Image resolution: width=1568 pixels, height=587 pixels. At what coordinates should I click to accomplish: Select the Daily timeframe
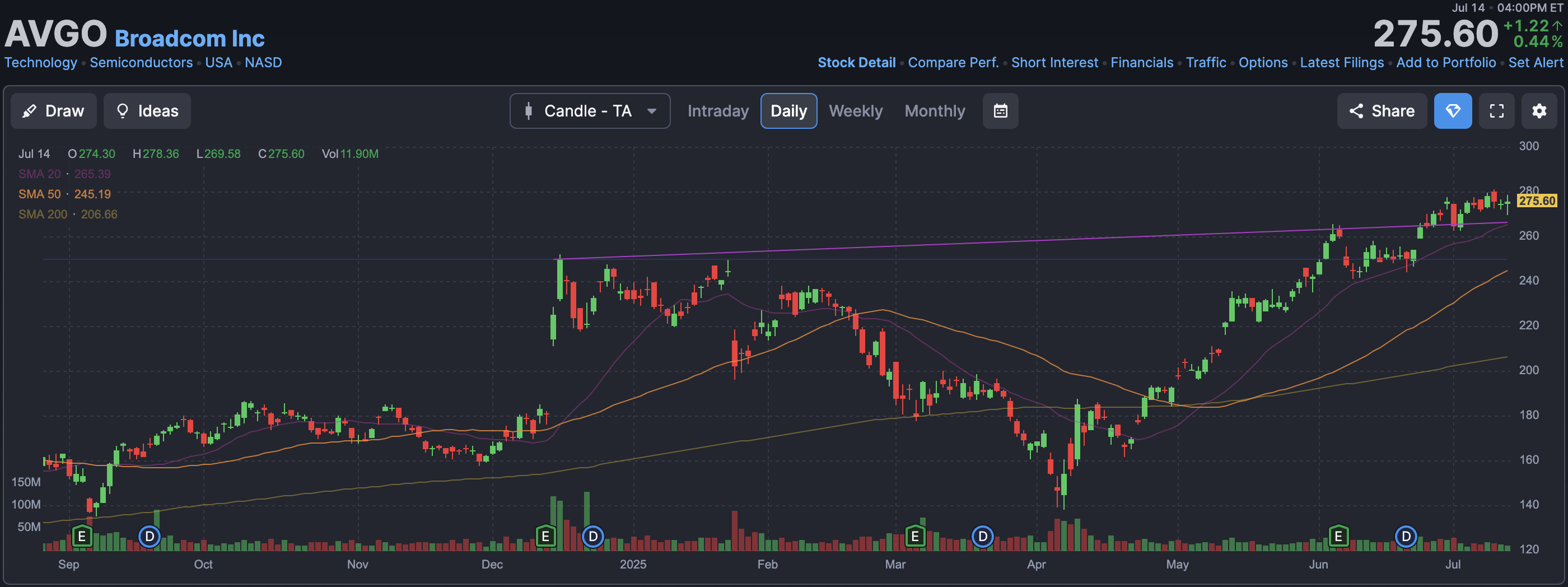coord(788,111)
